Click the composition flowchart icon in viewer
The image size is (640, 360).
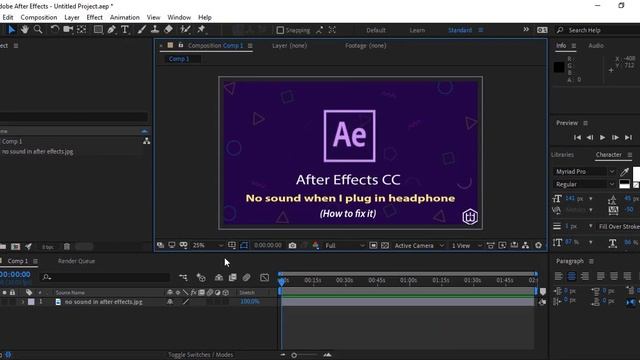(526, 245)
